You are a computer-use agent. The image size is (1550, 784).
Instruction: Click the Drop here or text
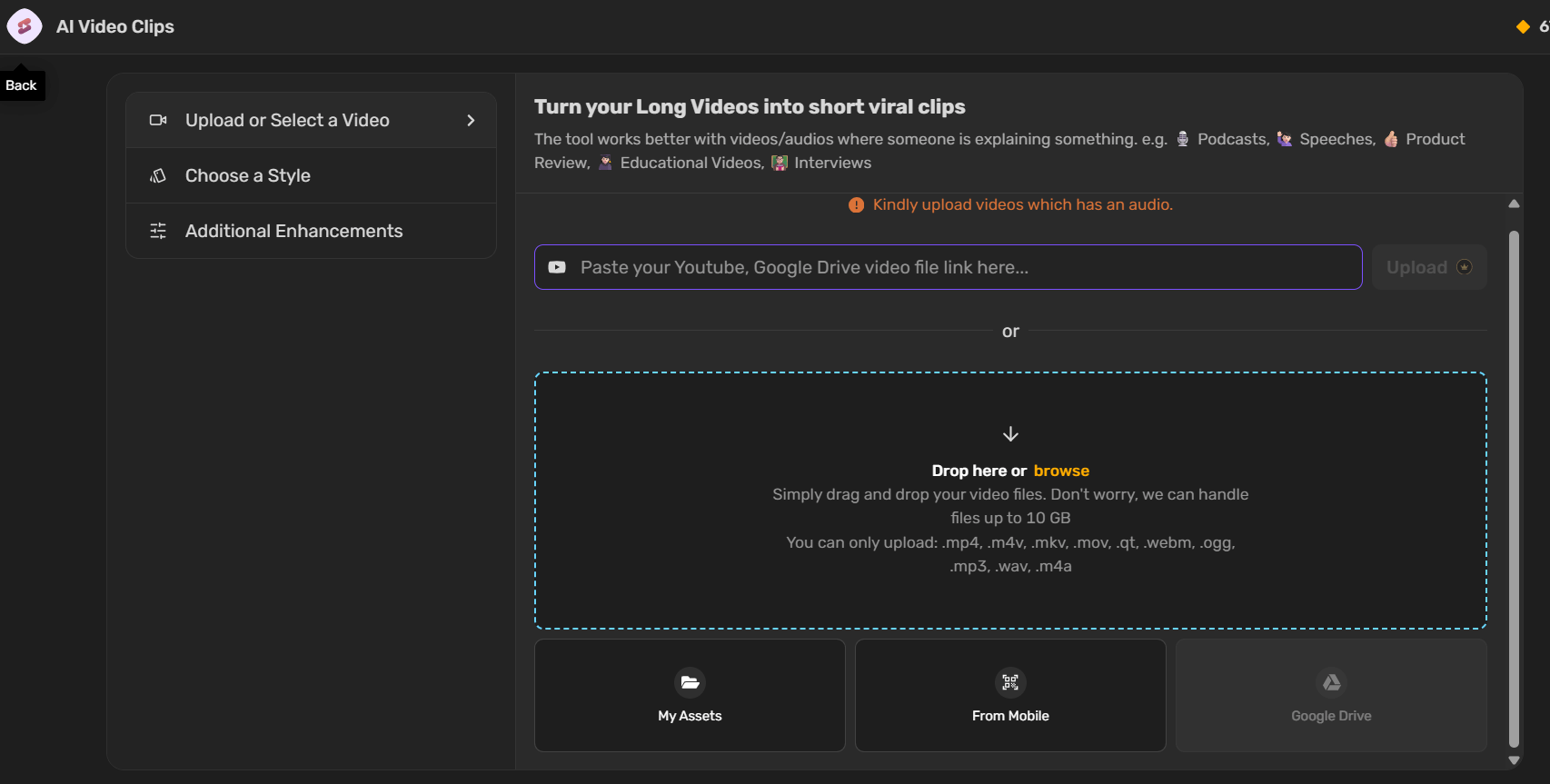tap(979, 471)
